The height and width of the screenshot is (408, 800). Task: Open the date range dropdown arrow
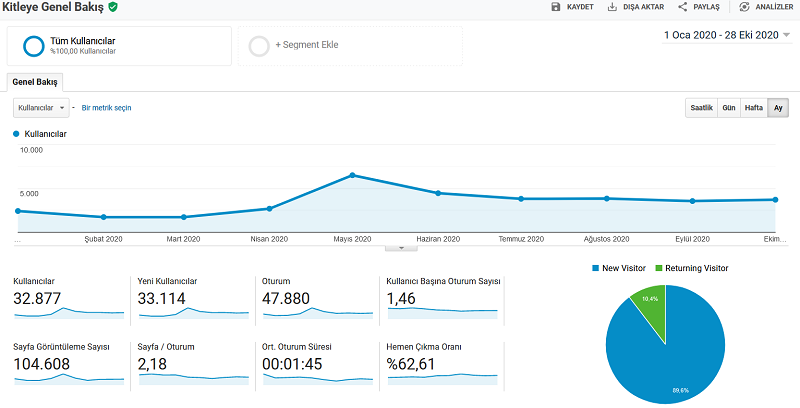(x=786, y=35)
